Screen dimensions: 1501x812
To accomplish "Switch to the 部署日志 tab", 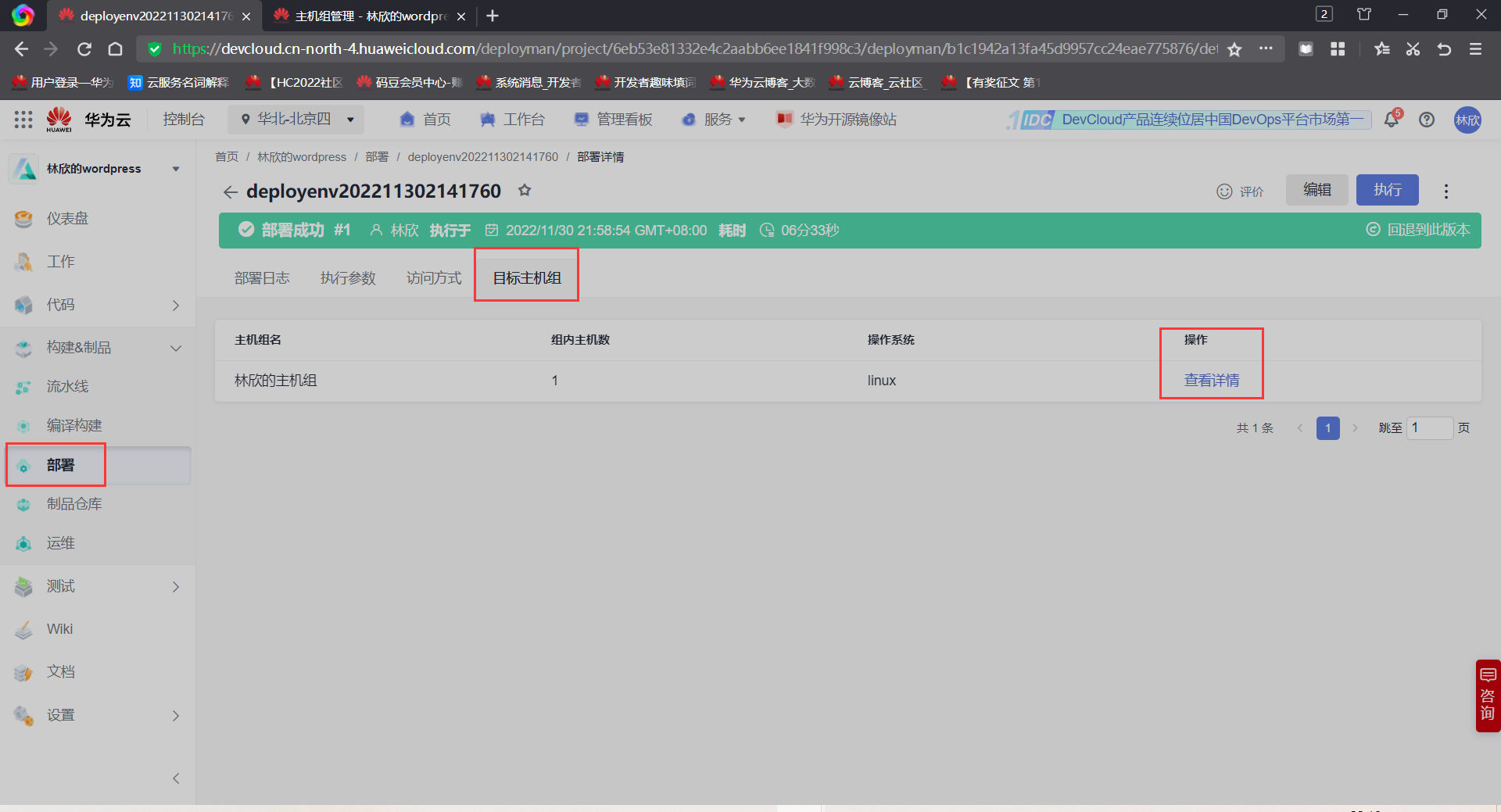I will [262, 278].
